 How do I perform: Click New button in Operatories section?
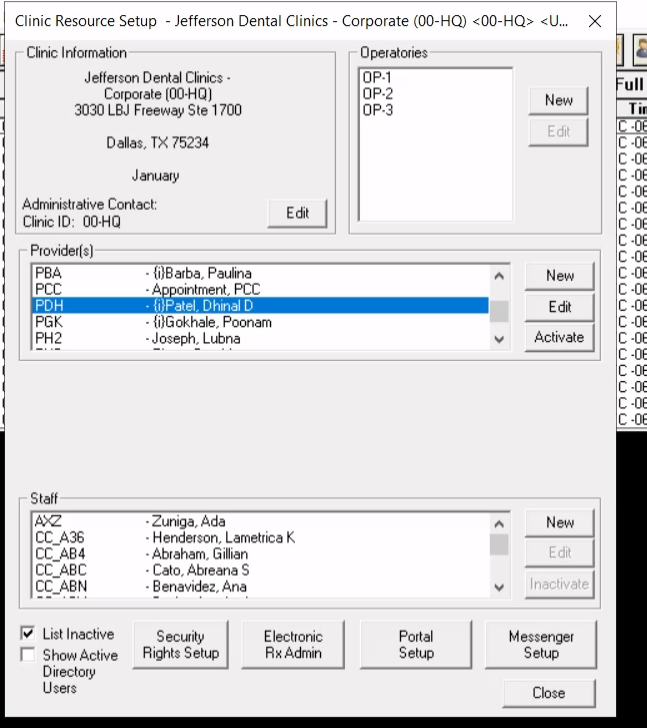coord(558,100)
